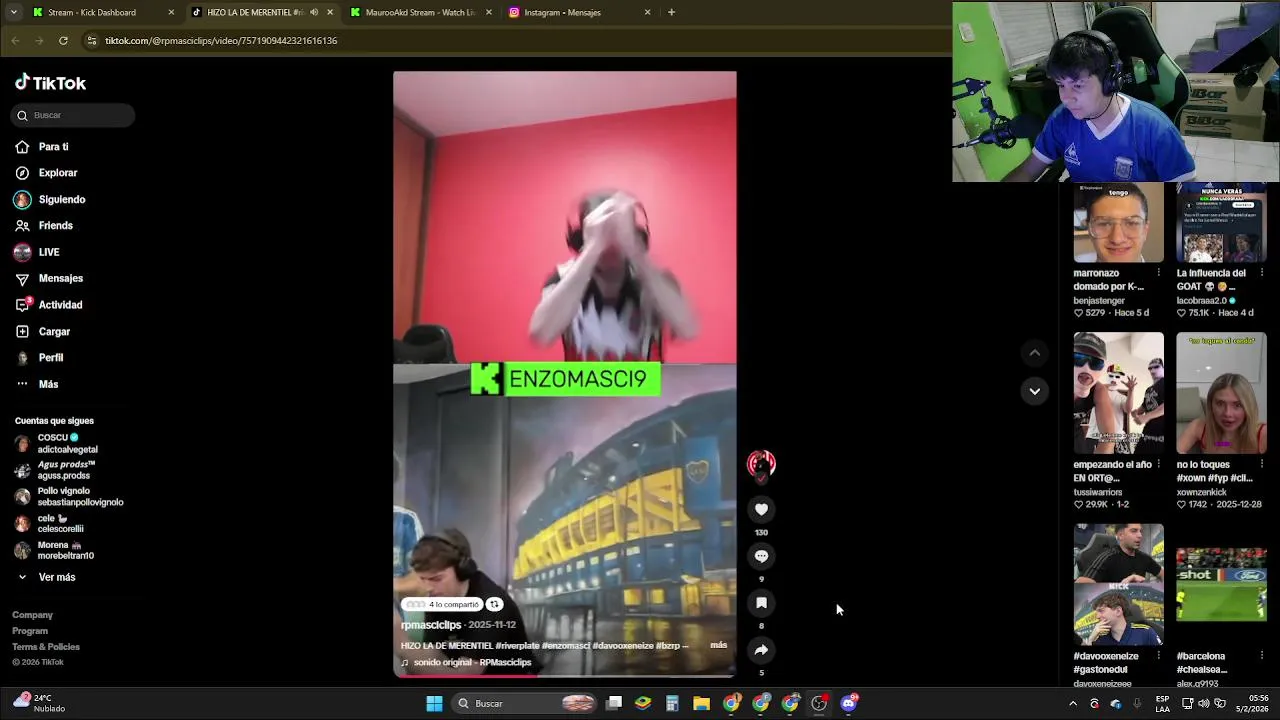Image resolution: width=1280 pixels, height=720 pixels.
Task: Click the TikTok Buscar search field
Action: point(74,115)
